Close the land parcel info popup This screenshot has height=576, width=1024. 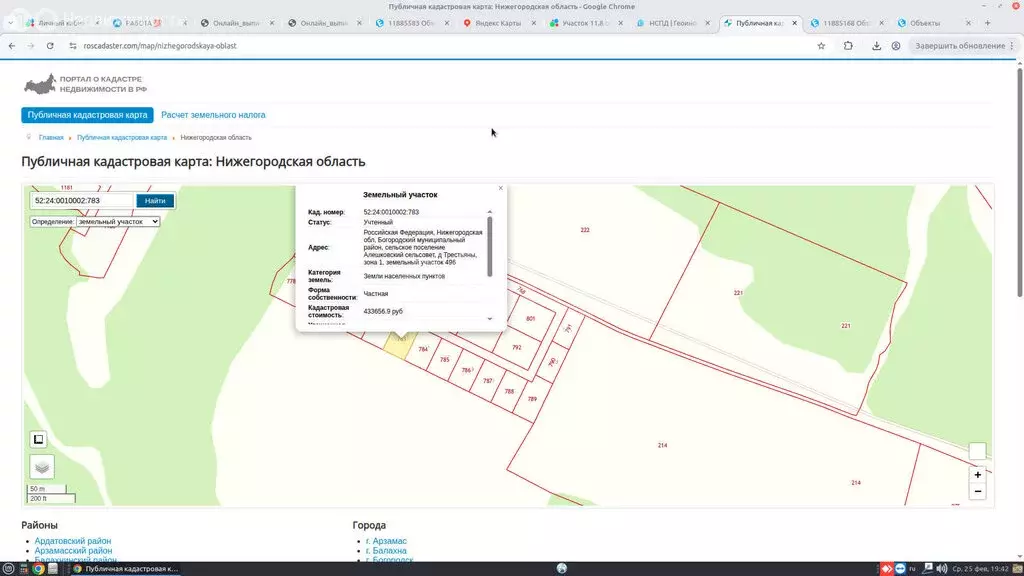point(501,188)
